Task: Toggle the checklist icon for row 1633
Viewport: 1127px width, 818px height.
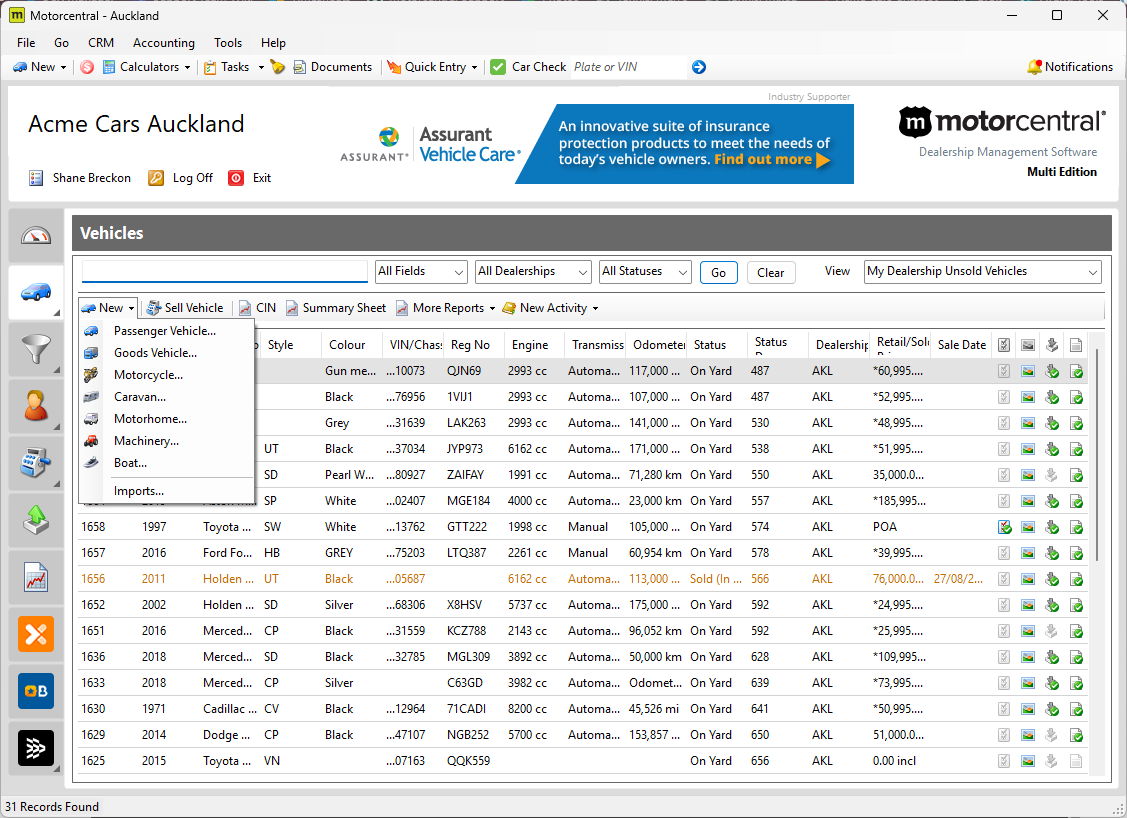Action: click(x=1004, y=684)
